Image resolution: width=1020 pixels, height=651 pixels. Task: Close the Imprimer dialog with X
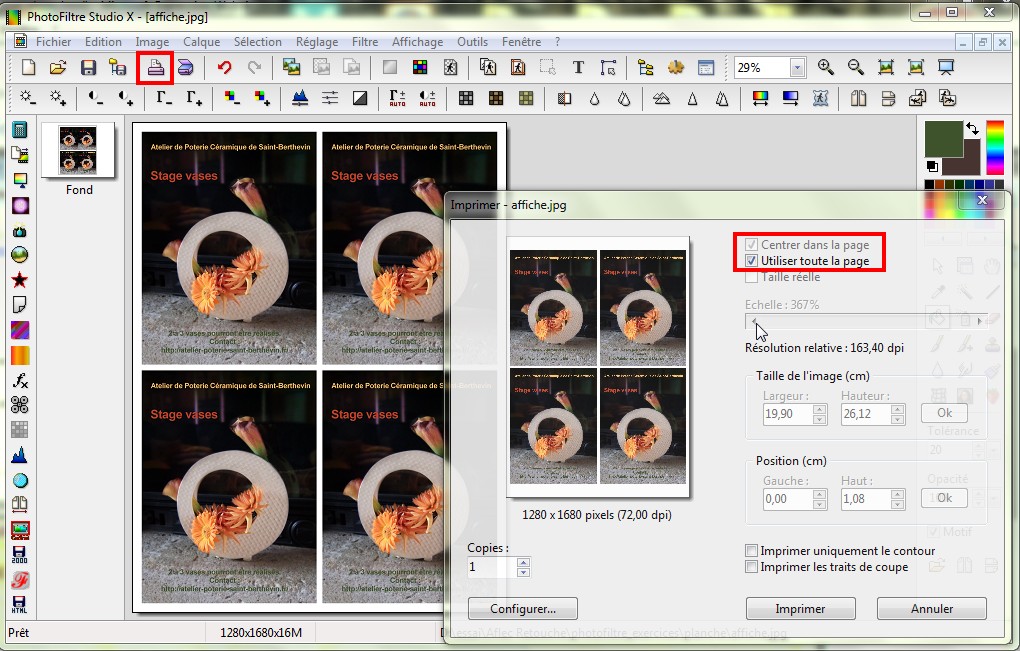(982, 200)
